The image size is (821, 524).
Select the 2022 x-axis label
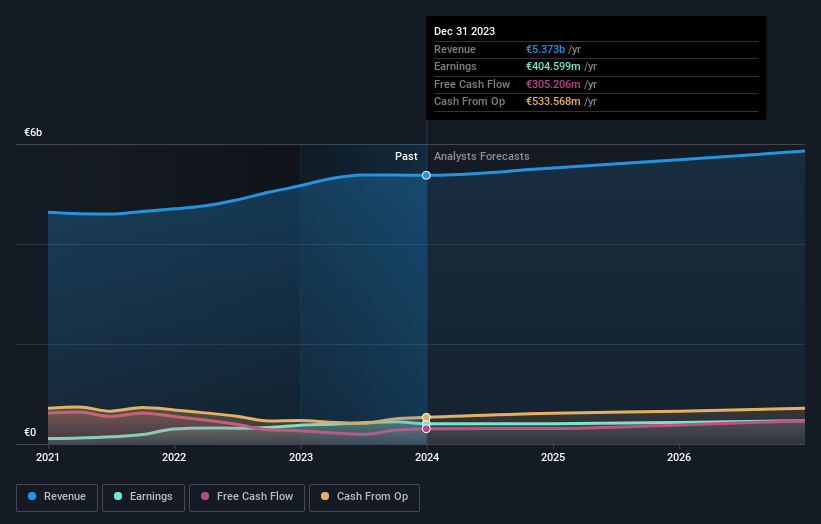(174, 458)
